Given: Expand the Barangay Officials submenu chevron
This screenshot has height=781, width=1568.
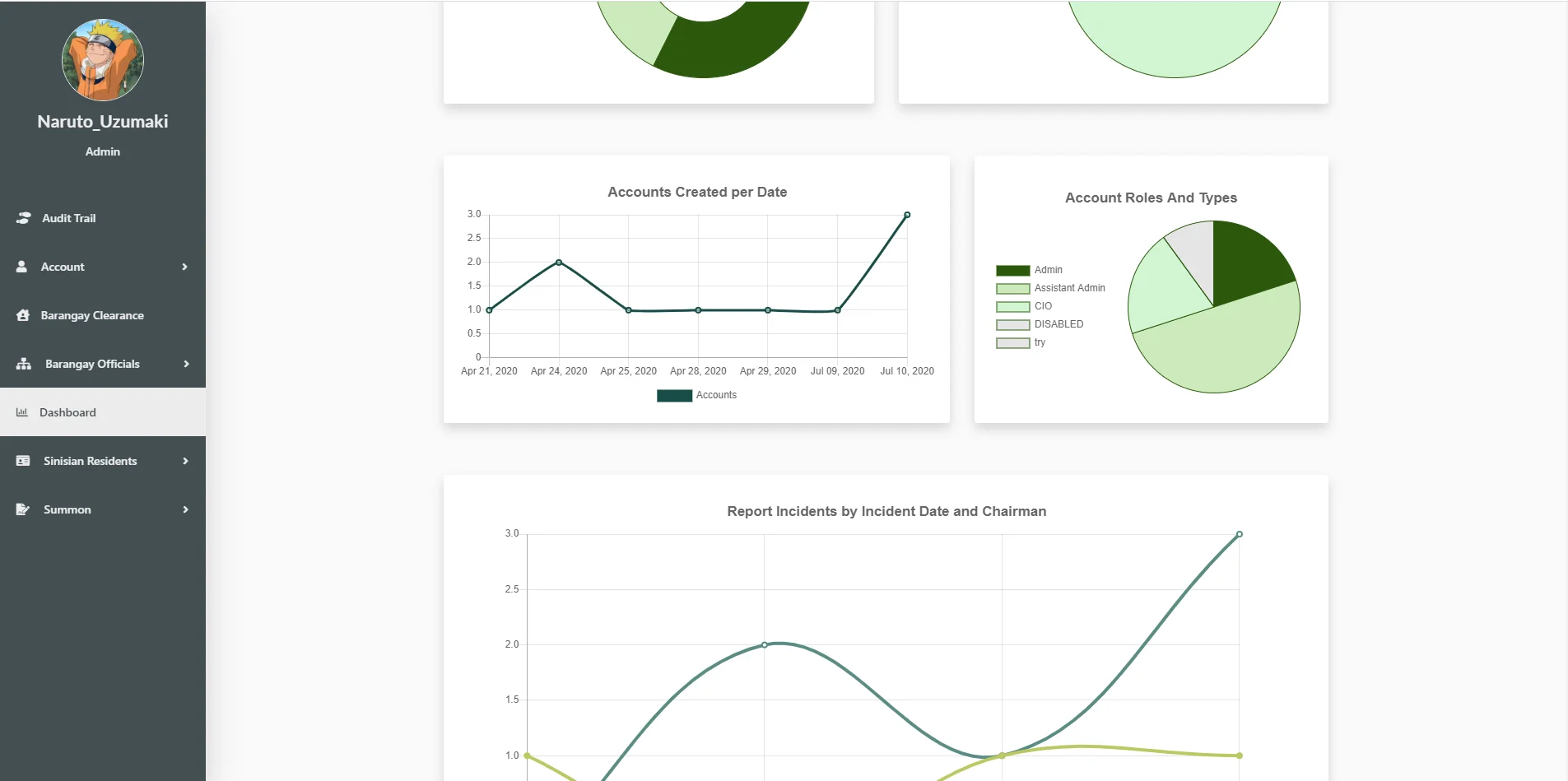Looking at the screenshot, I should (x=186, y=364).
